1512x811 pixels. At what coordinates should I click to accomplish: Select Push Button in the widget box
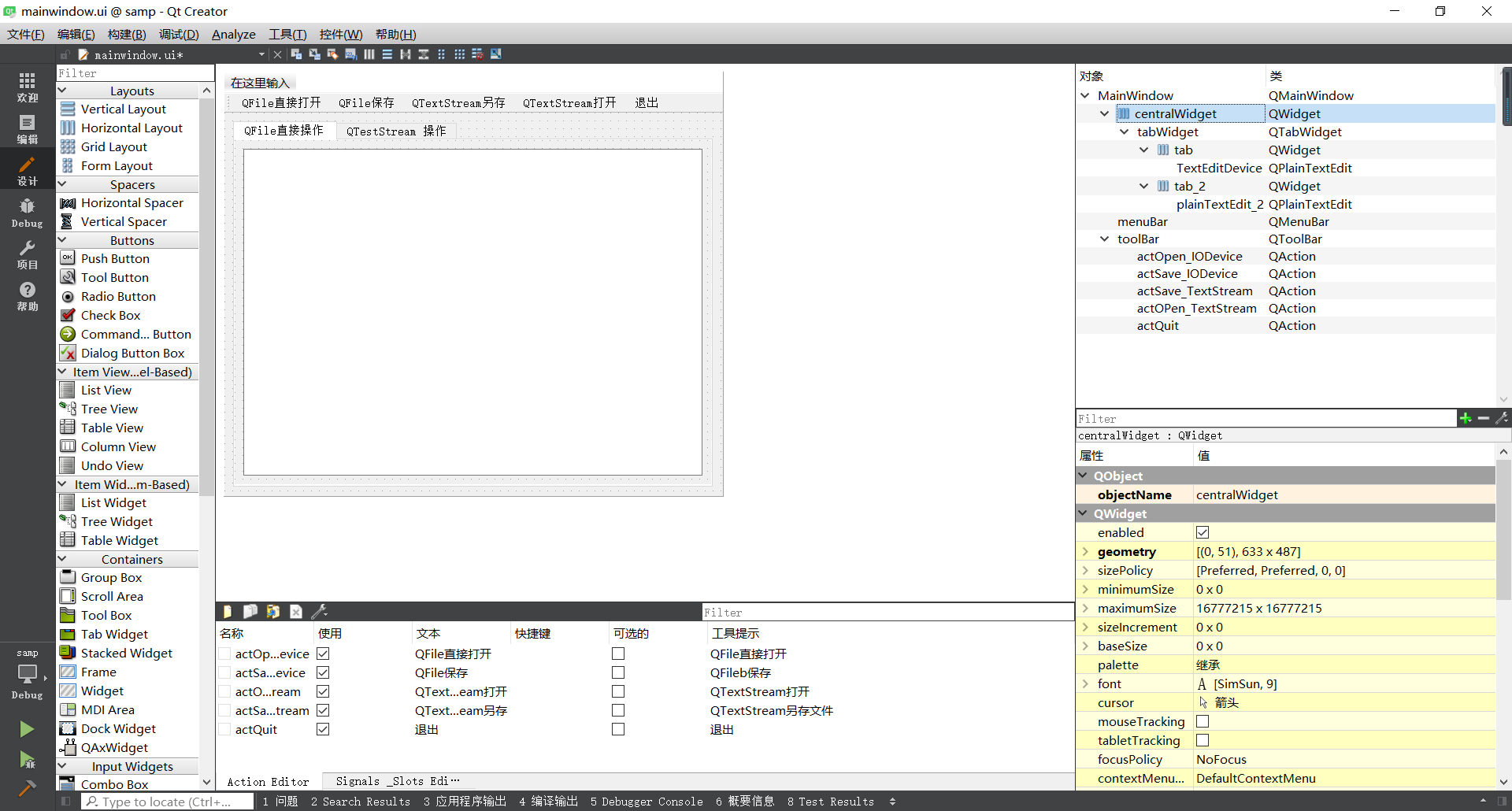[x=115, y=258]
